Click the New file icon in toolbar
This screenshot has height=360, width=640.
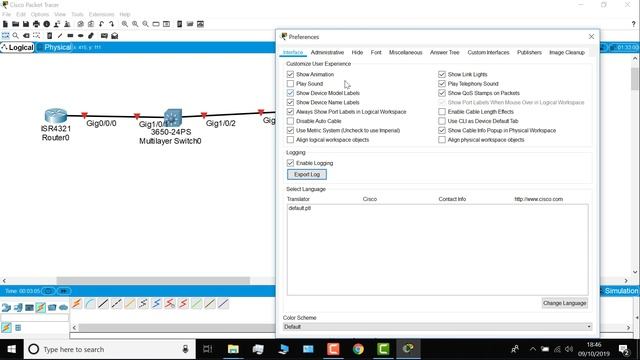pos(5,24)
